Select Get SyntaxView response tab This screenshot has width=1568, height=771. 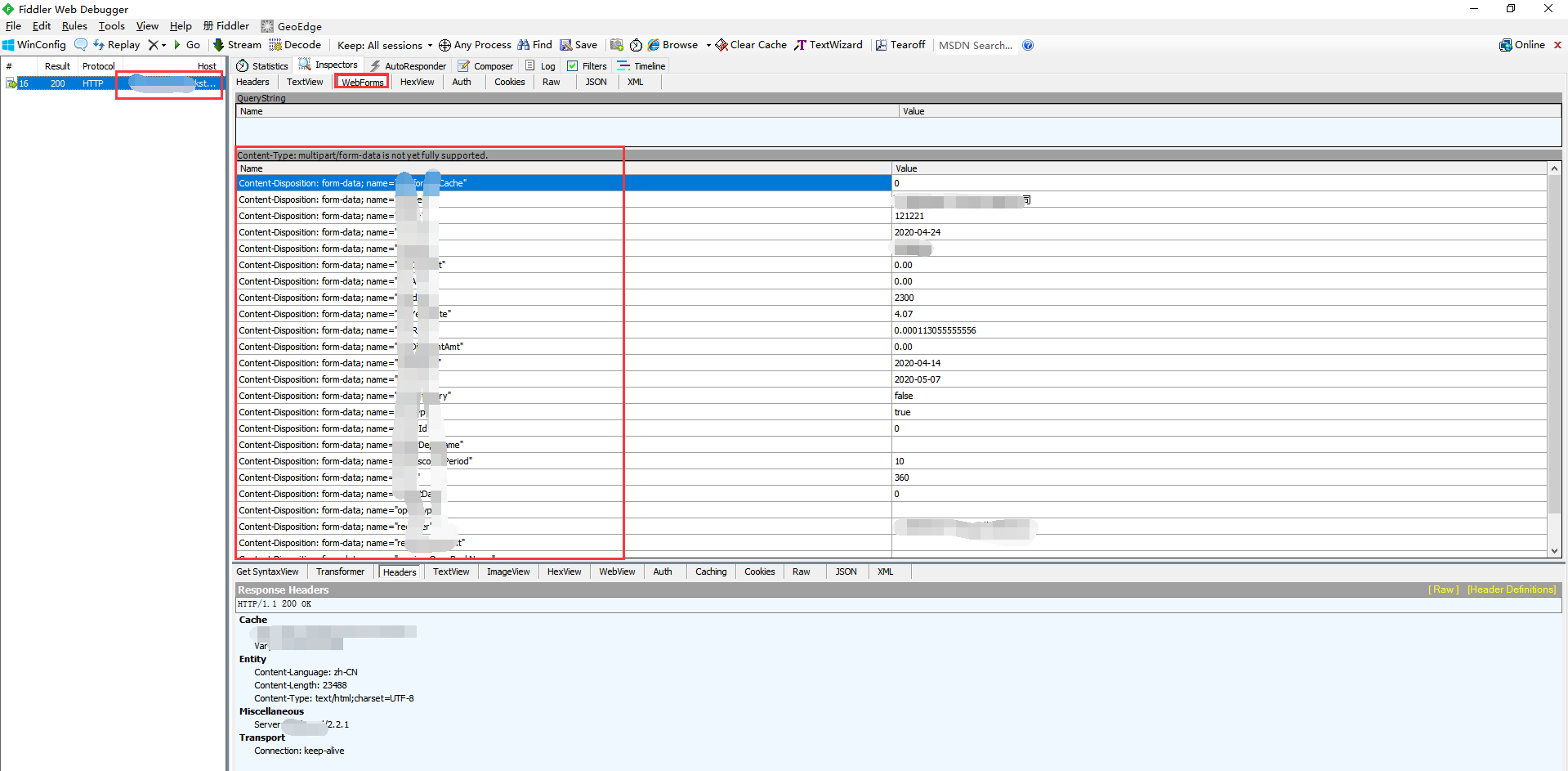point(267,572)
